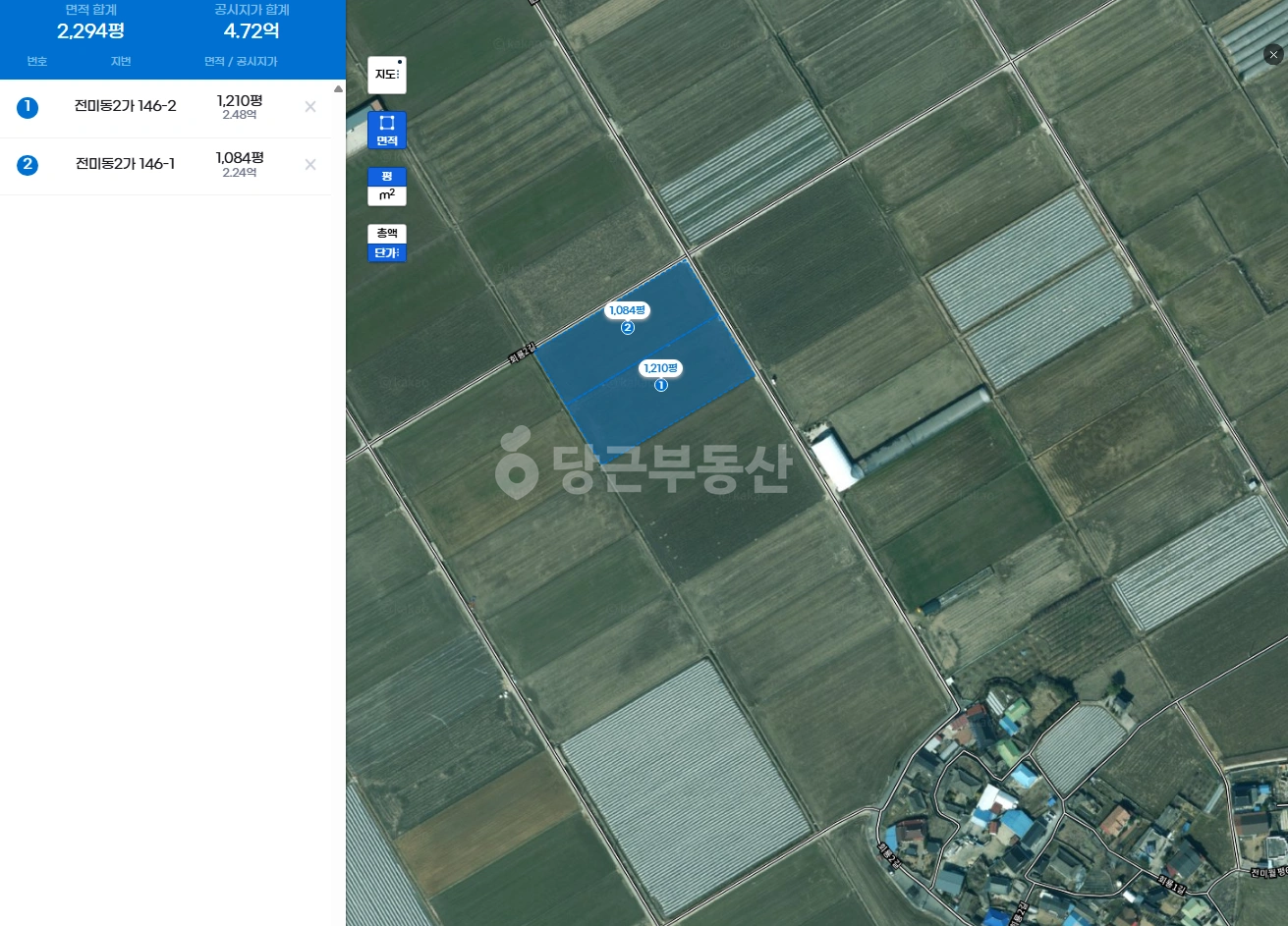Click the 2.24억 price in the list
Viewport: 1288px width, 926px height.
click(x=240, y=173)
